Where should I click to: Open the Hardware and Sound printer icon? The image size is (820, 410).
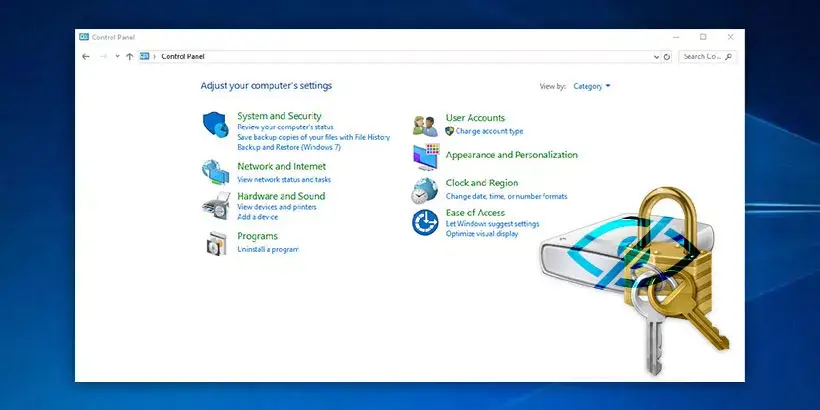click(x=215, y=206)
